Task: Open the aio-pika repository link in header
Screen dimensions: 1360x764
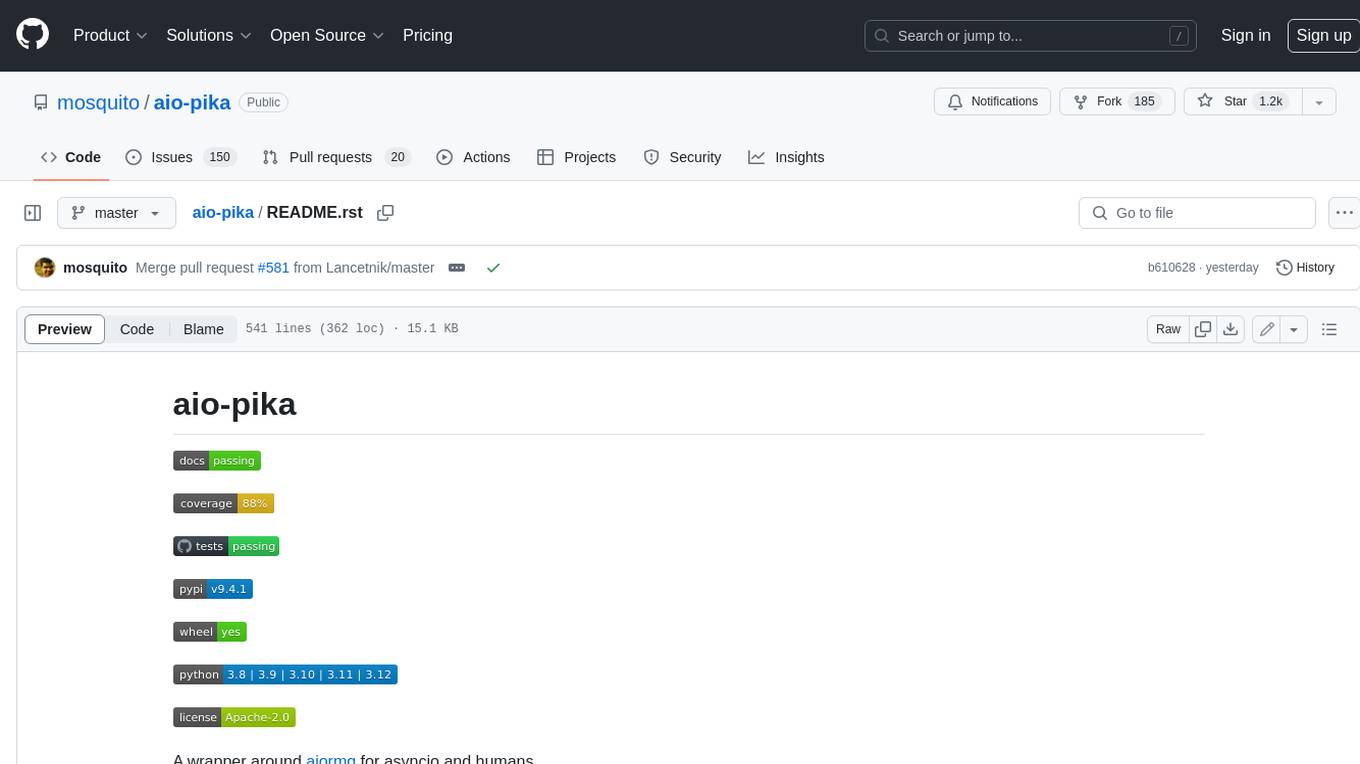Action: pyautogui.click(x=192, y=102)
